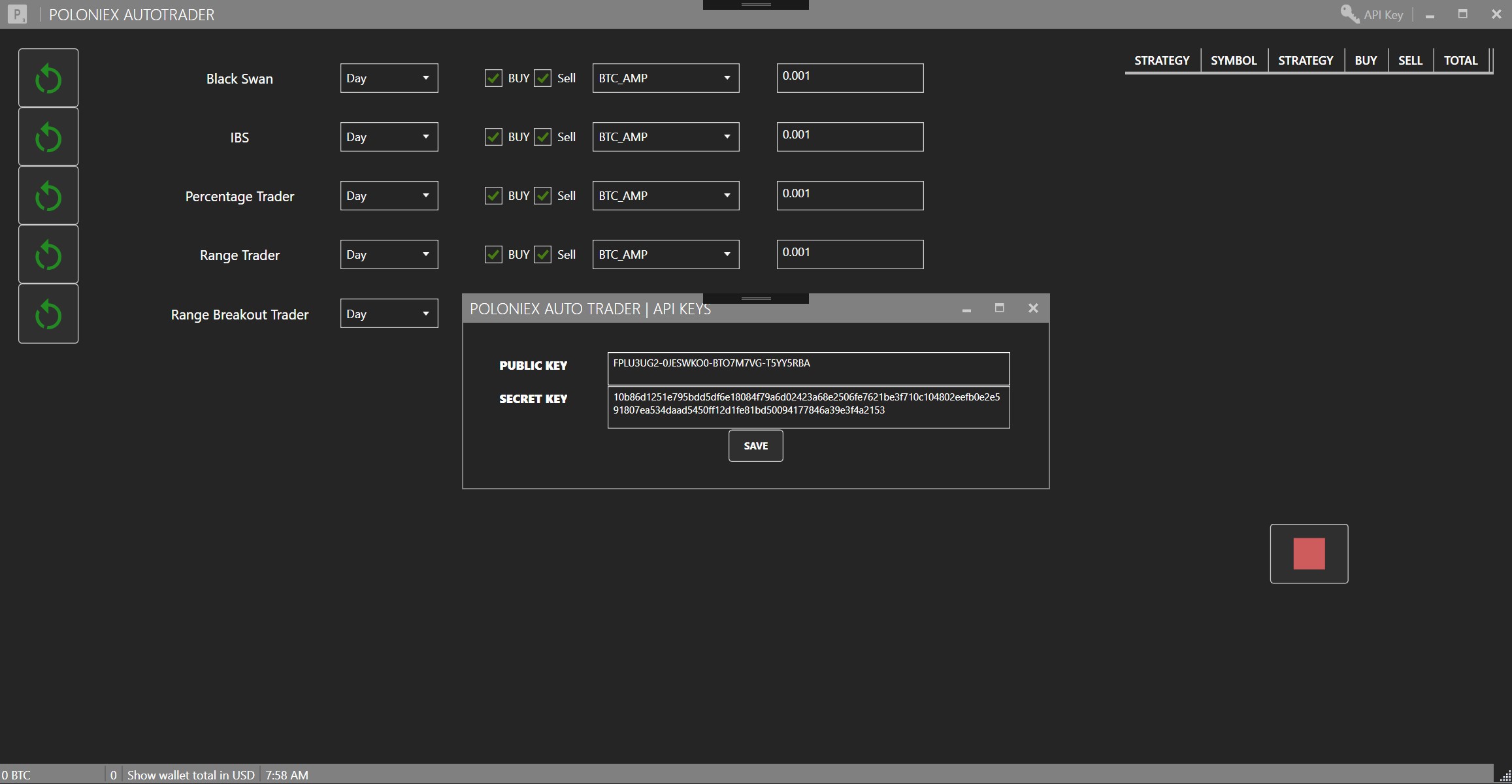Toggle the Sell checkbox for Percentage Trader
Image resolution: width=1512 pixels, height=784 pixels.
point(542,196)
